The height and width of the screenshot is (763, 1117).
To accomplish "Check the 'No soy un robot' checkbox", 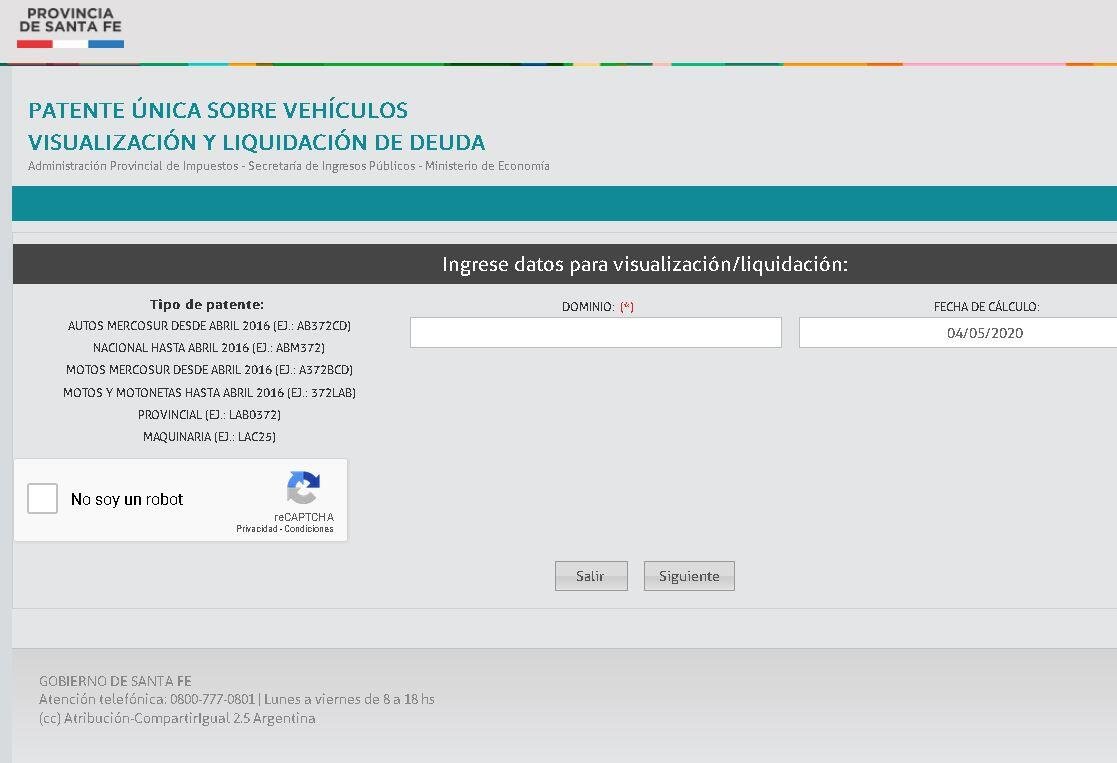I will pos(42,498).
